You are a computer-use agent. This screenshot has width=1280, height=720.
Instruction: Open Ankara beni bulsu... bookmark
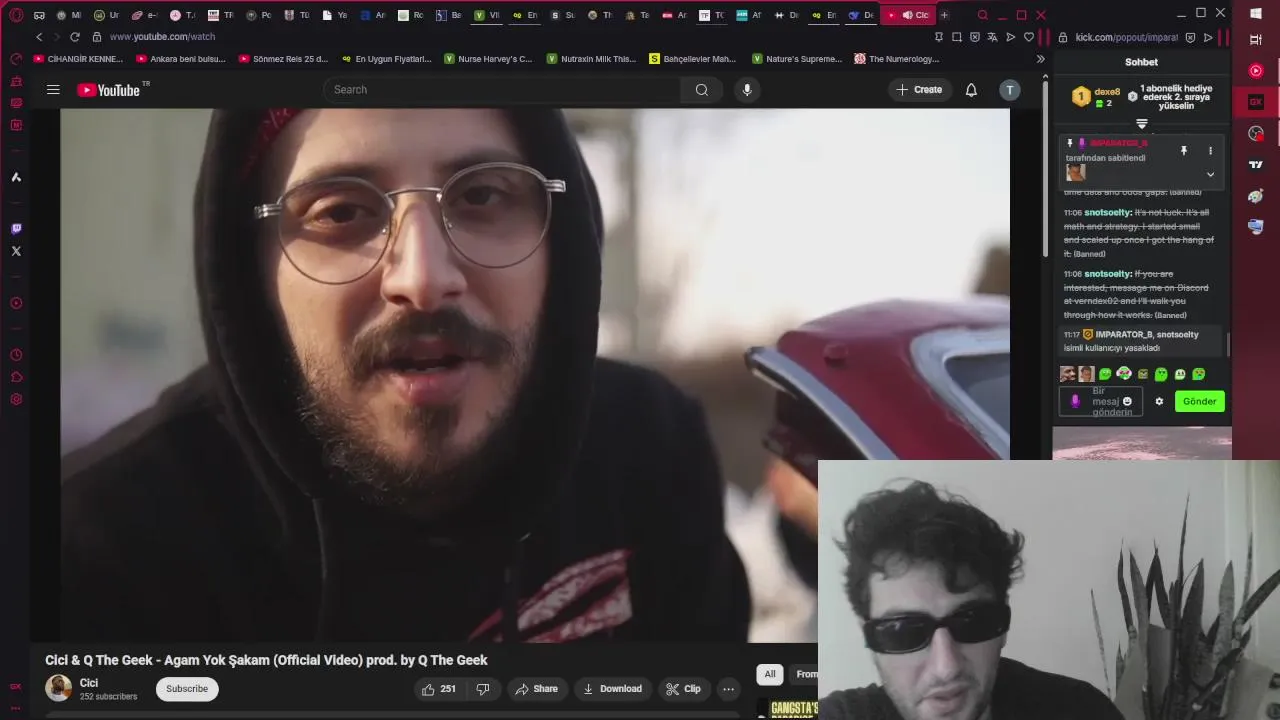pos(180,59)
